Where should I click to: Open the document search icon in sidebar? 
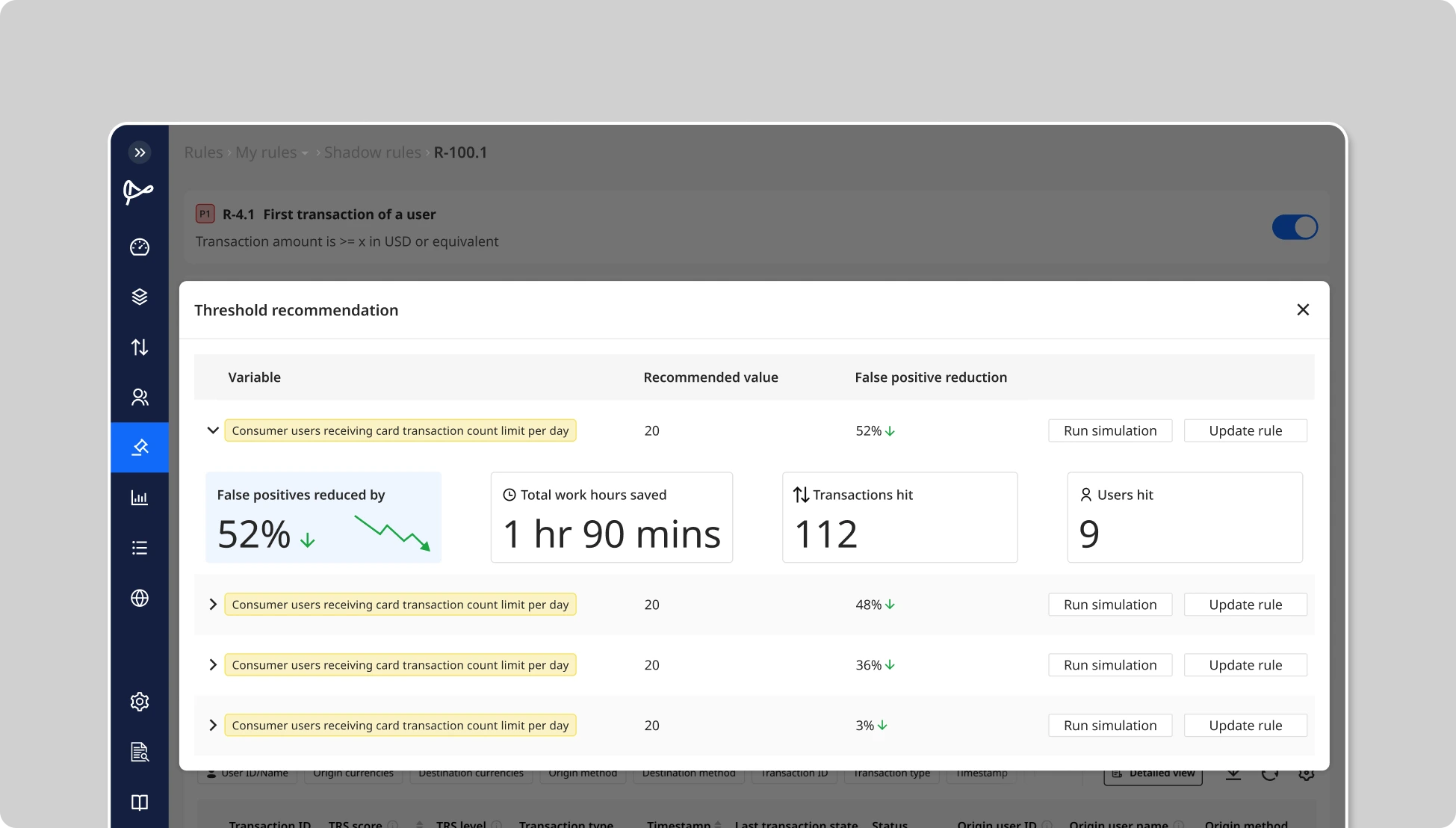140,752
